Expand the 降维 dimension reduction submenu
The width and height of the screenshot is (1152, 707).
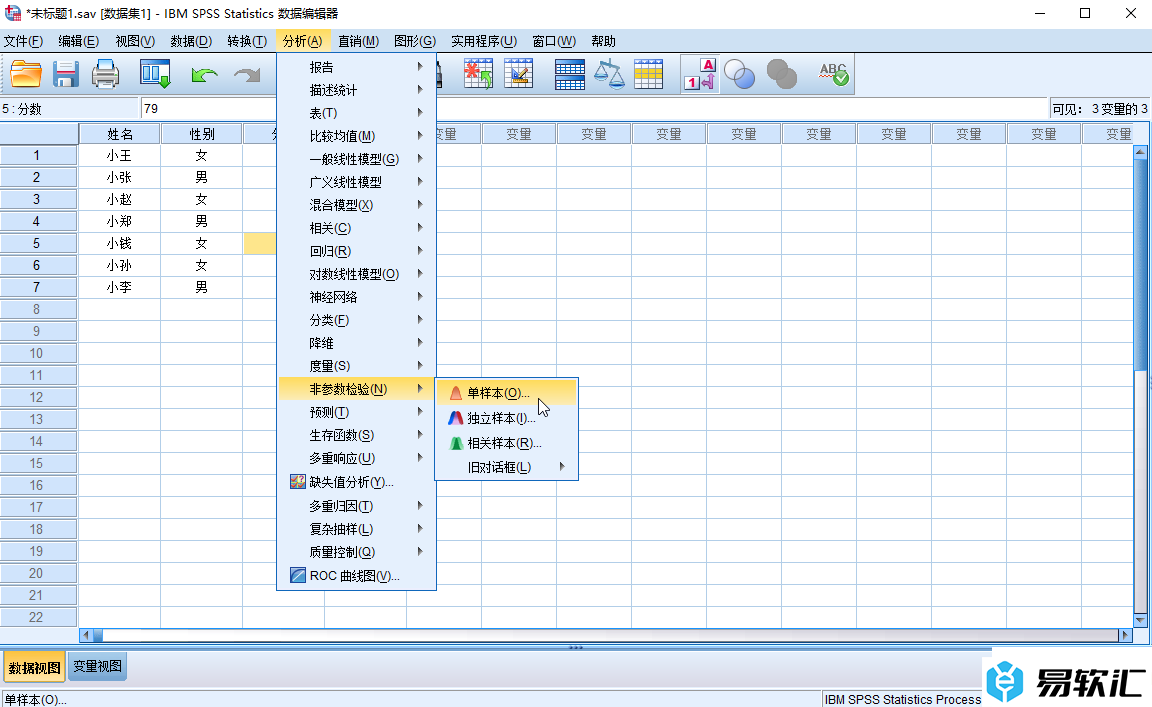pos(356,342)
